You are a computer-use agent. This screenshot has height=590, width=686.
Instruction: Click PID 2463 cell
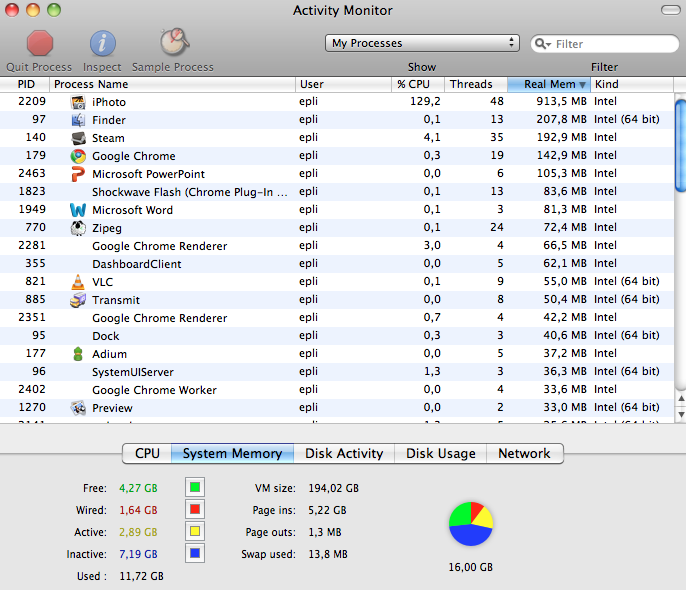point(32,174)
